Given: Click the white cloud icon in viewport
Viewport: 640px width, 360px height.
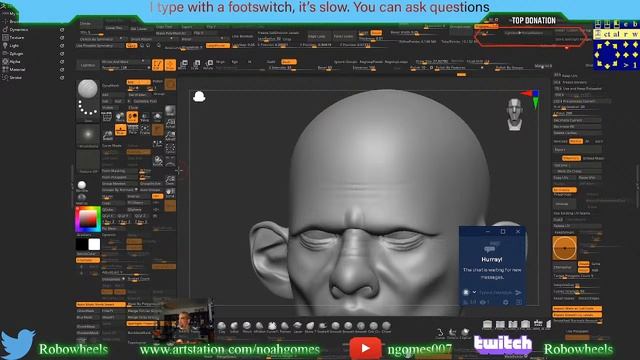Looking at the screenshot, I should [x=199, y=96].
